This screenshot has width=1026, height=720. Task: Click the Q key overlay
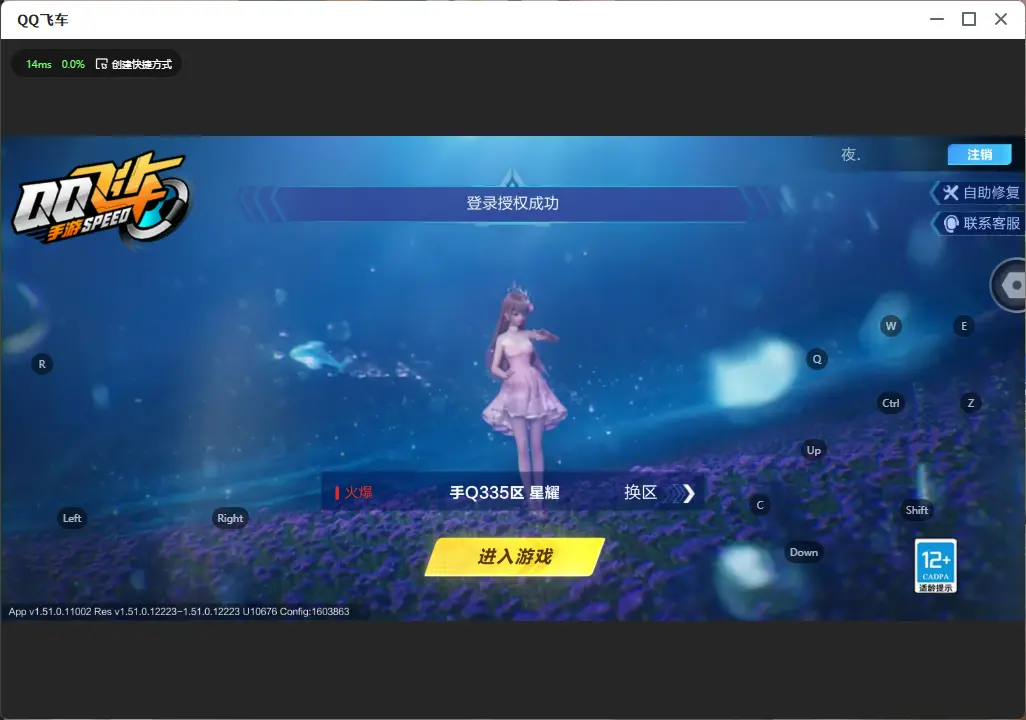point(817,359)
